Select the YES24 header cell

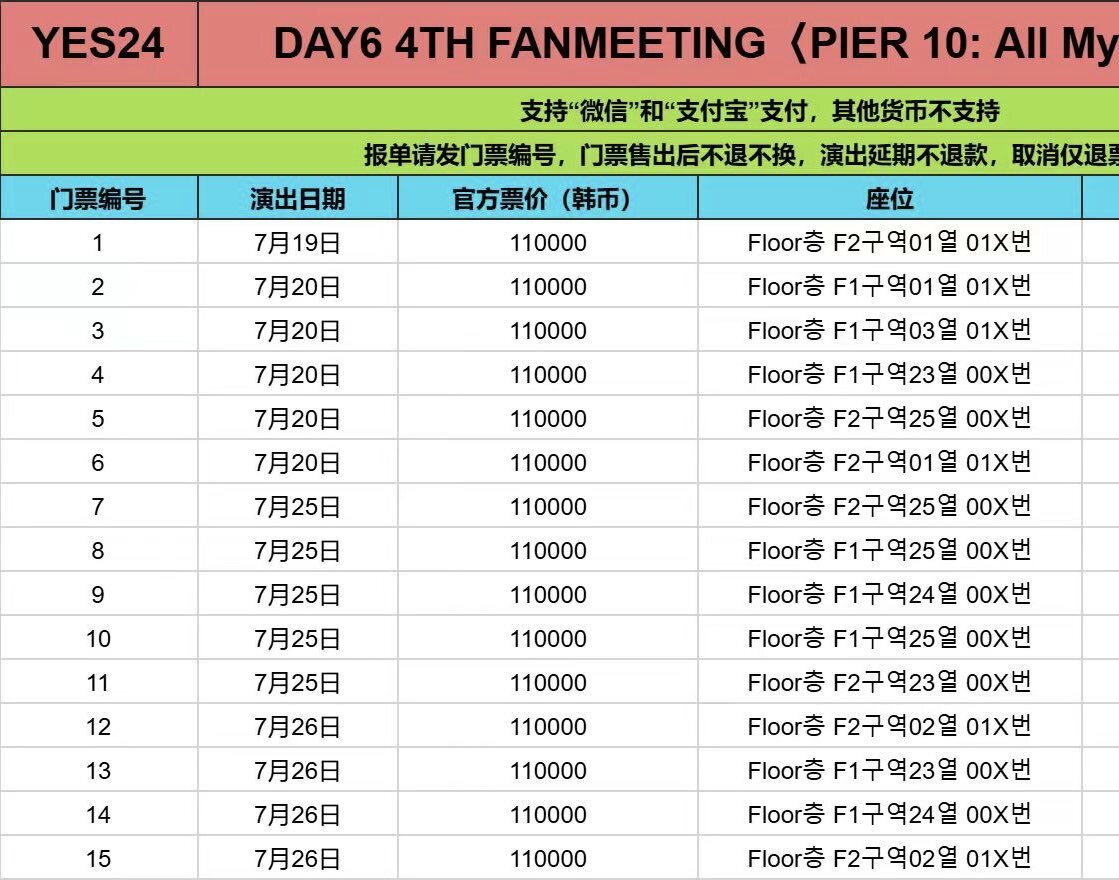pyautogui.click(x=98, y=44)
